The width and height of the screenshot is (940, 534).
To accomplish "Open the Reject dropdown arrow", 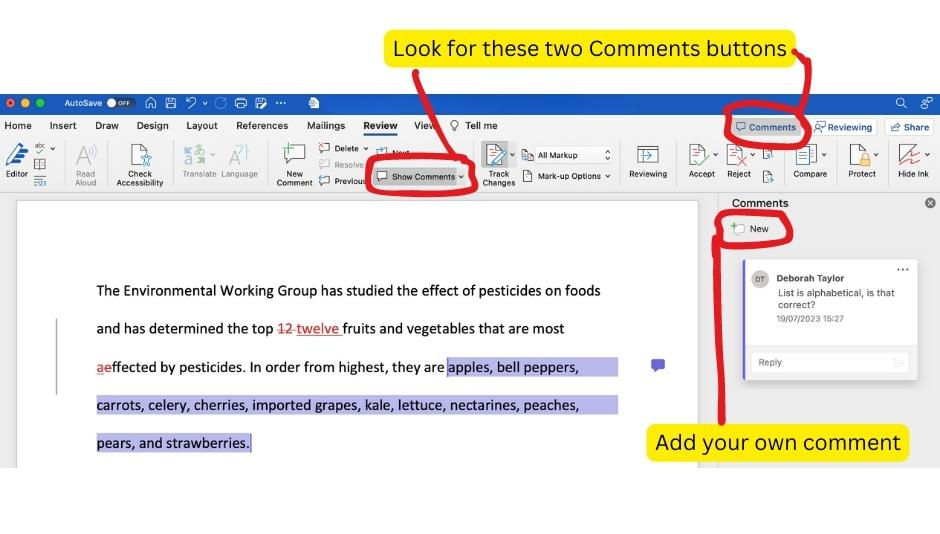I will tap(753, 155).
